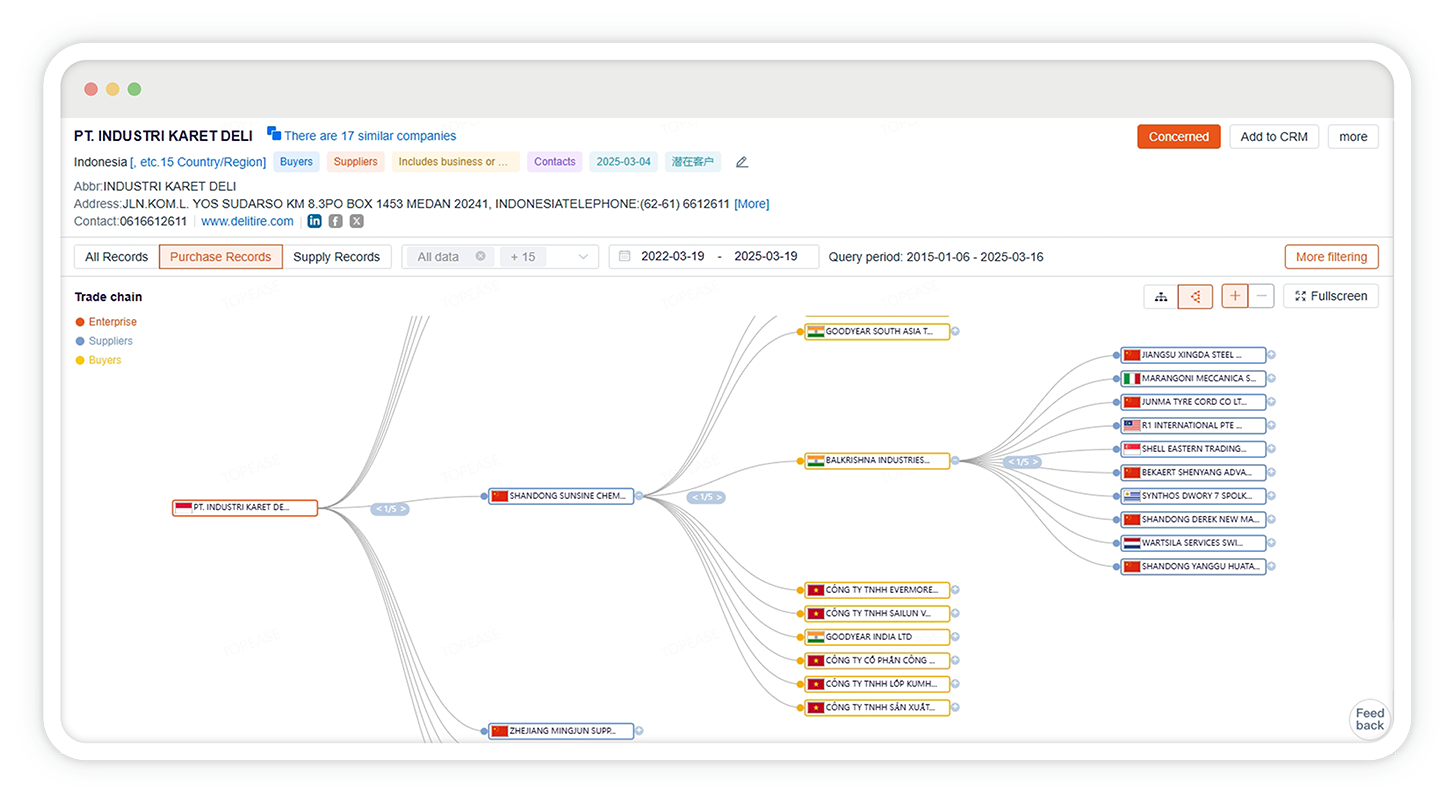
Task: Click the Includes business tag
Action: pos(456,162)
